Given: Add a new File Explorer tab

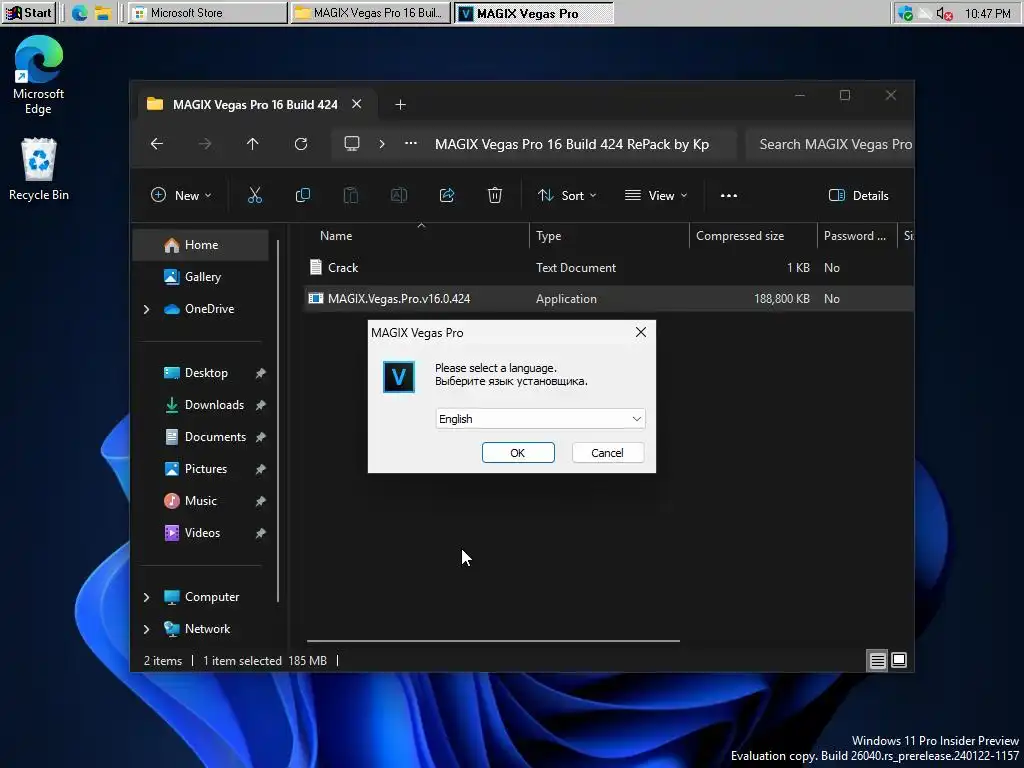Looking at the screenshot, I should (400, 104).
